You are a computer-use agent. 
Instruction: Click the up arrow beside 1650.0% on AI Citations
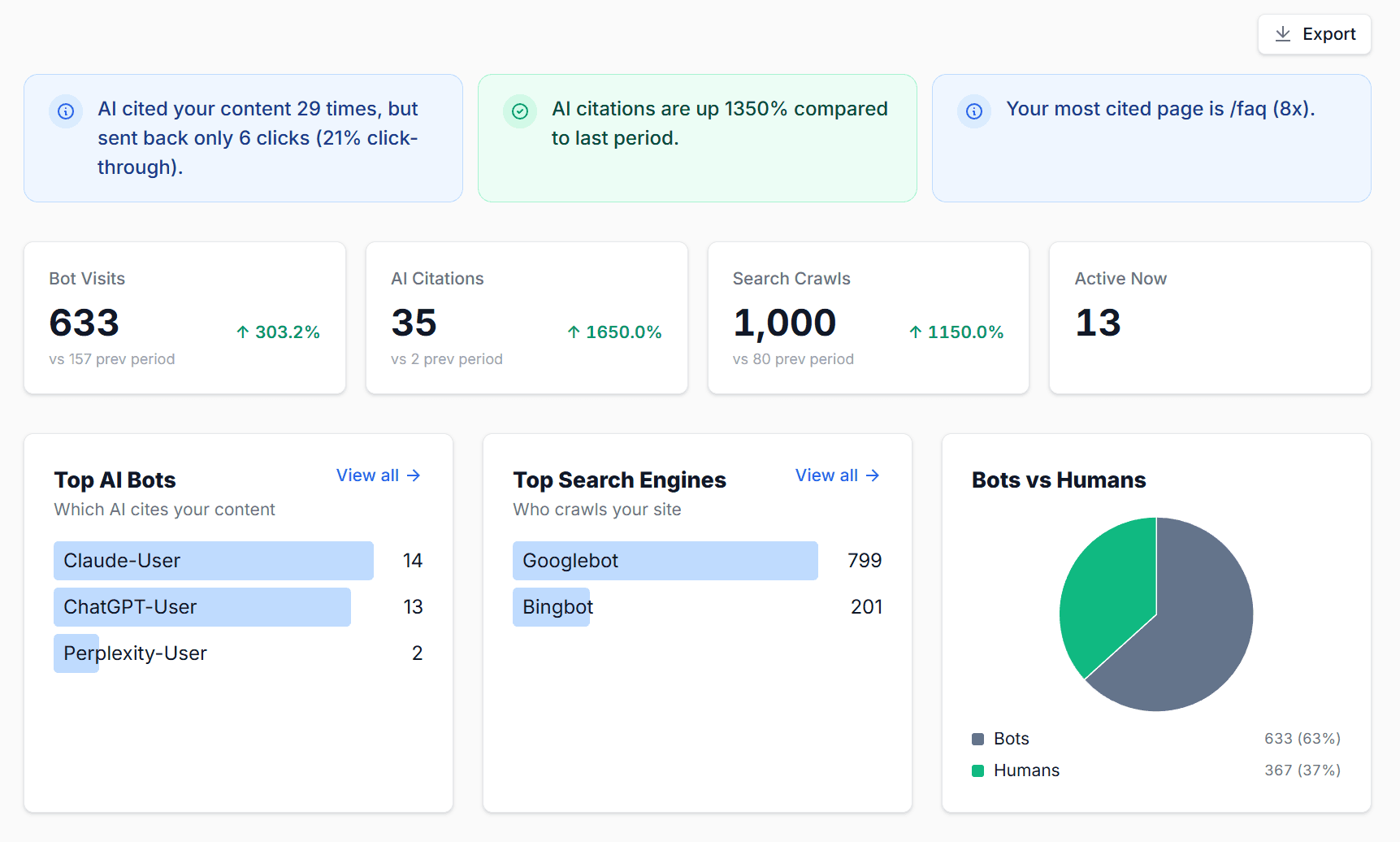[575, 332]
